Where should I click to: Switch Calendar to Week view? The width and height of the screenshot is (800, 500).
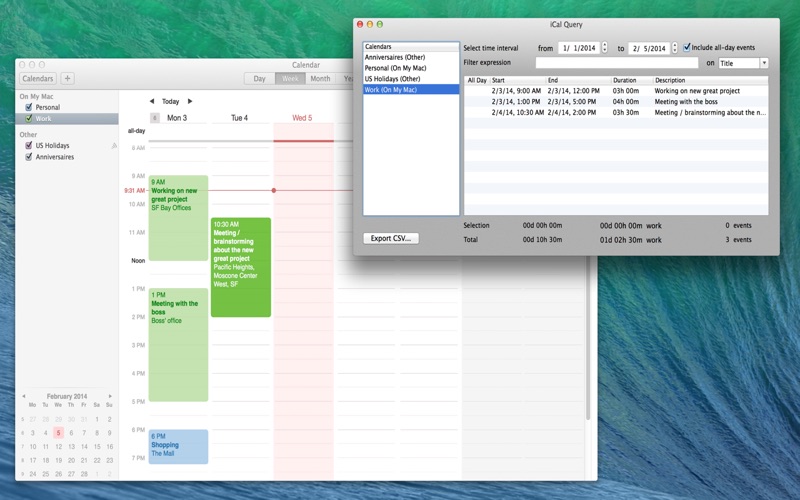click(290, 79)
